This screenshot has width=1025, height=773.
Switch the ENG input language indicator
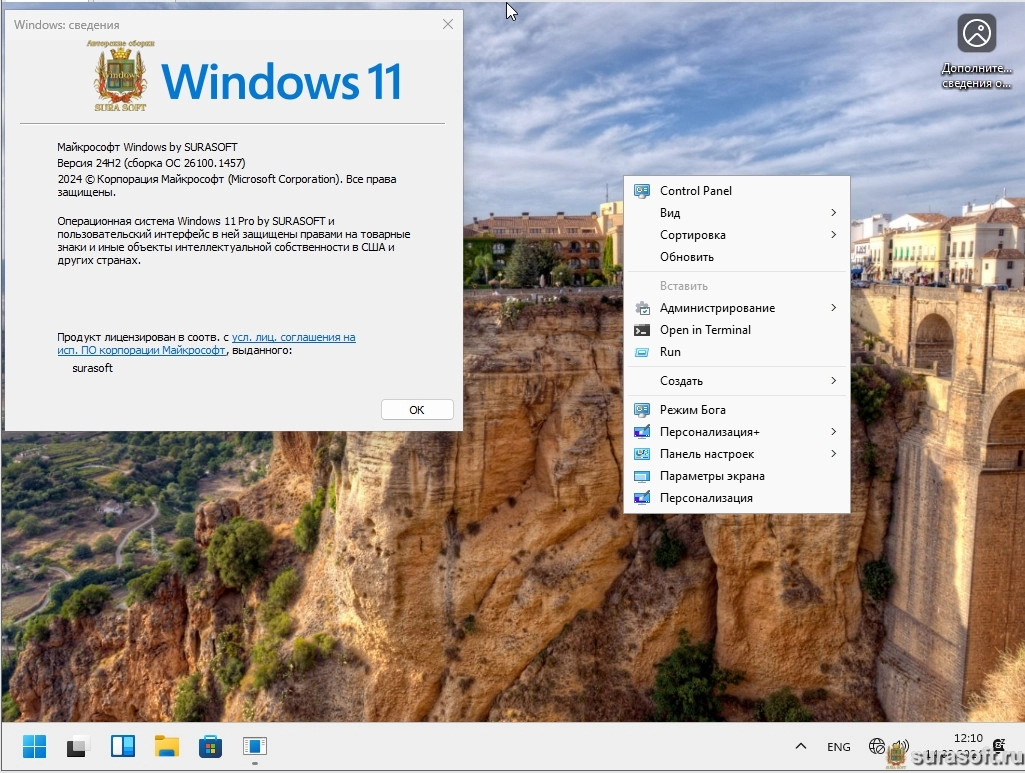click(839, 747)
